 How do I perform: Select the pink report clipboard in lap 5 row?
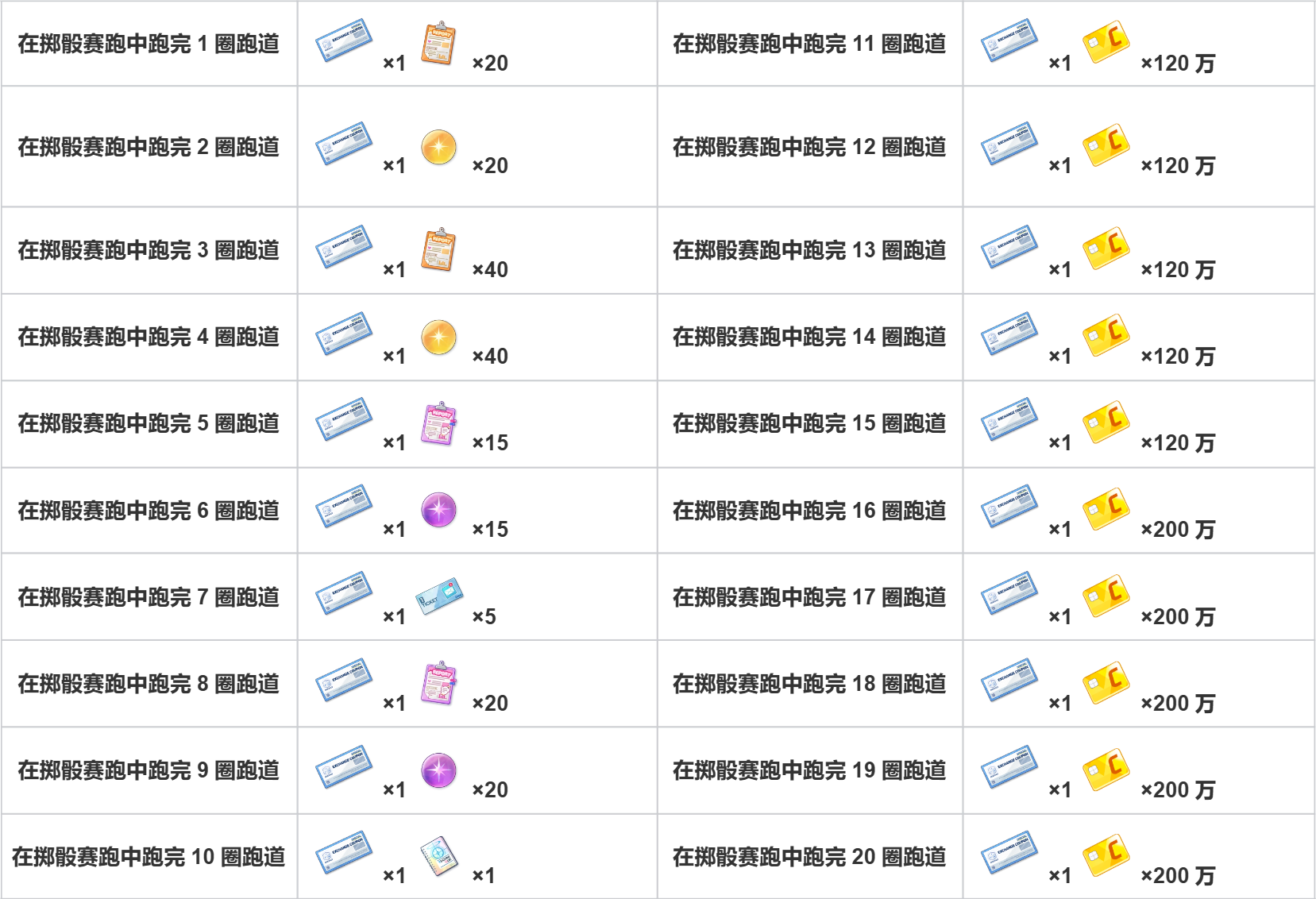438,423
